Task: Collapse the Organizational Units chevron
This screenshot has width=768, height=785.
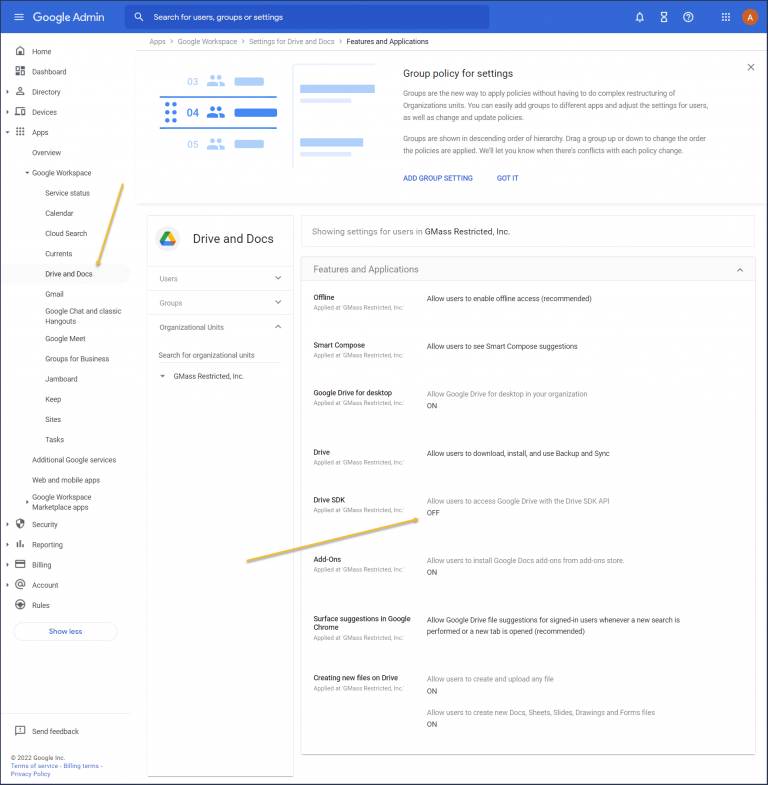Action: coord(278,326)
